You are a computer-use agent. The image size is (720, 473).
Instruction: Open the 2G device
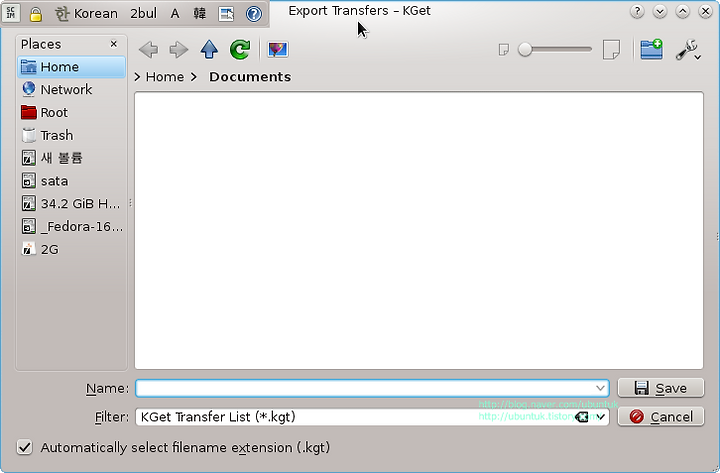(71, 249)
